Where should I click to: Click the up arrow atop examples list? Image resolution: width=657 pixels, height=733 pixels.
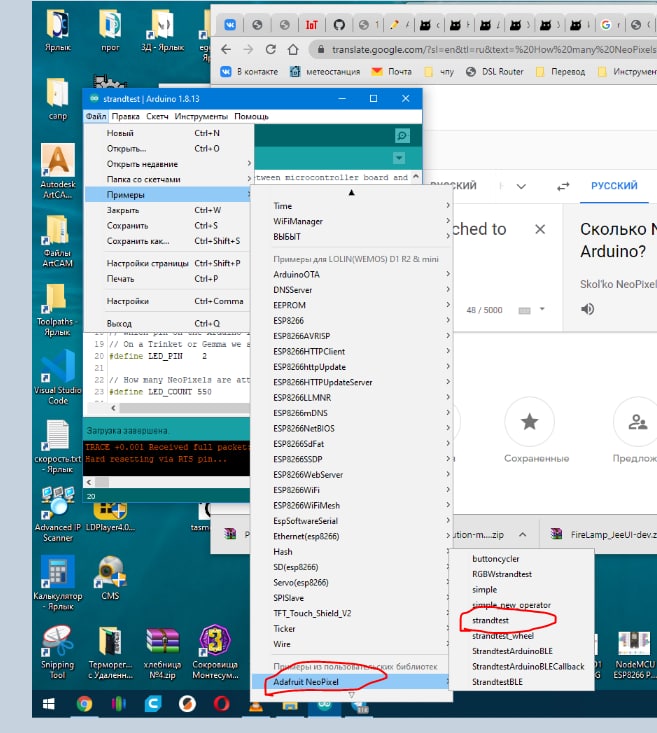click(x=352, y=192)
